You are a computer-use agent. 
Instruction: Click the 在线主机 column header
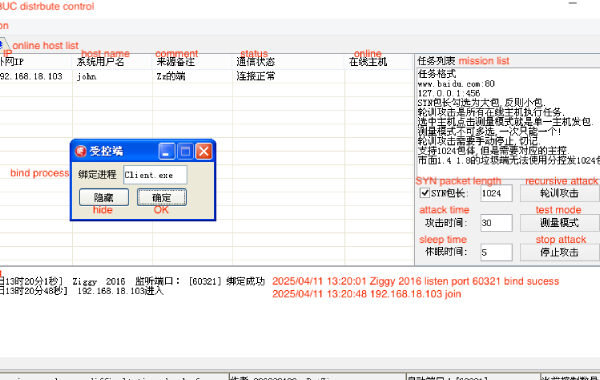coord(379,62)
